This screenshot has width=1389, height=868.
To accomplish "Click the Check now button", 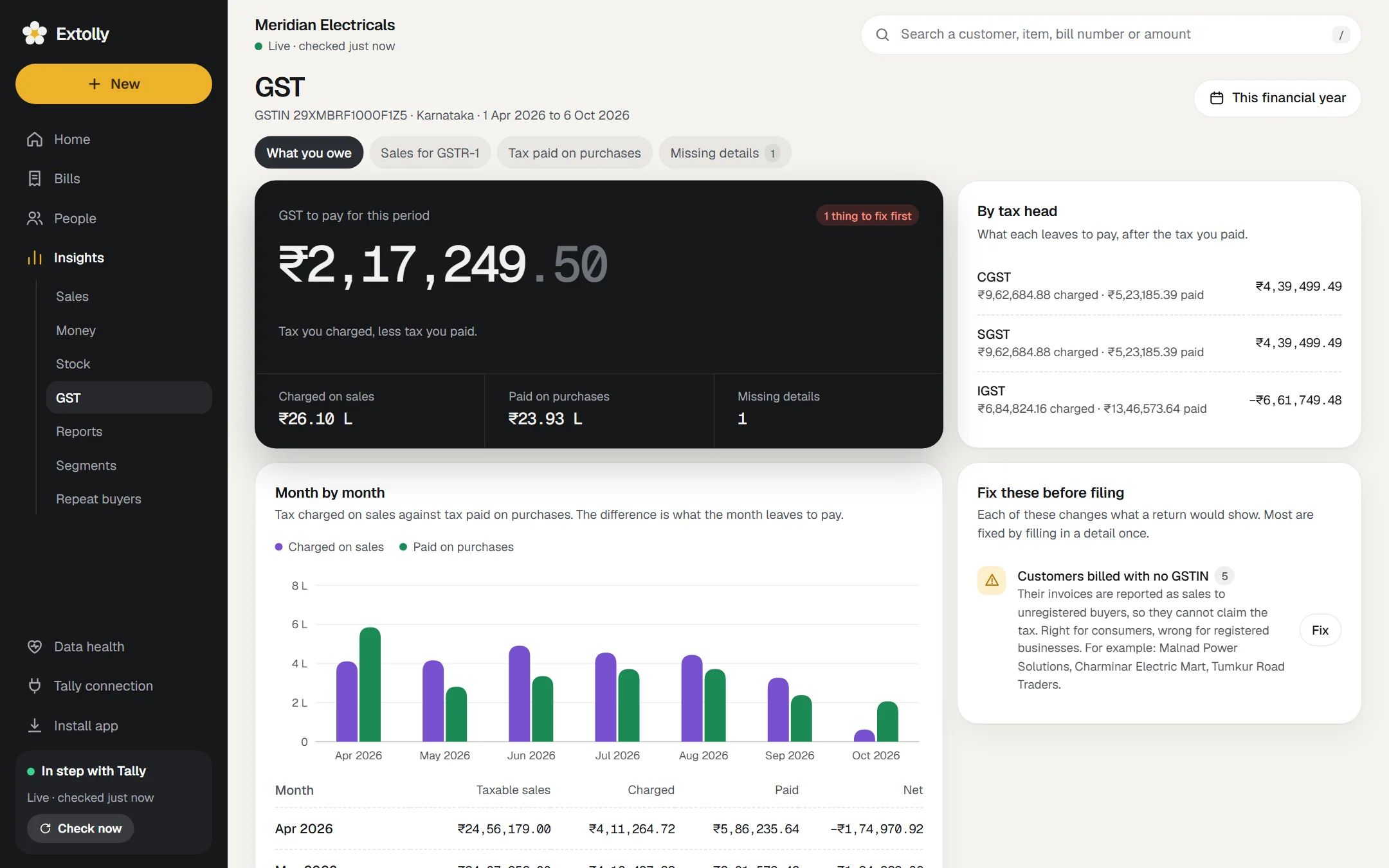I will (x=80, y=828).
